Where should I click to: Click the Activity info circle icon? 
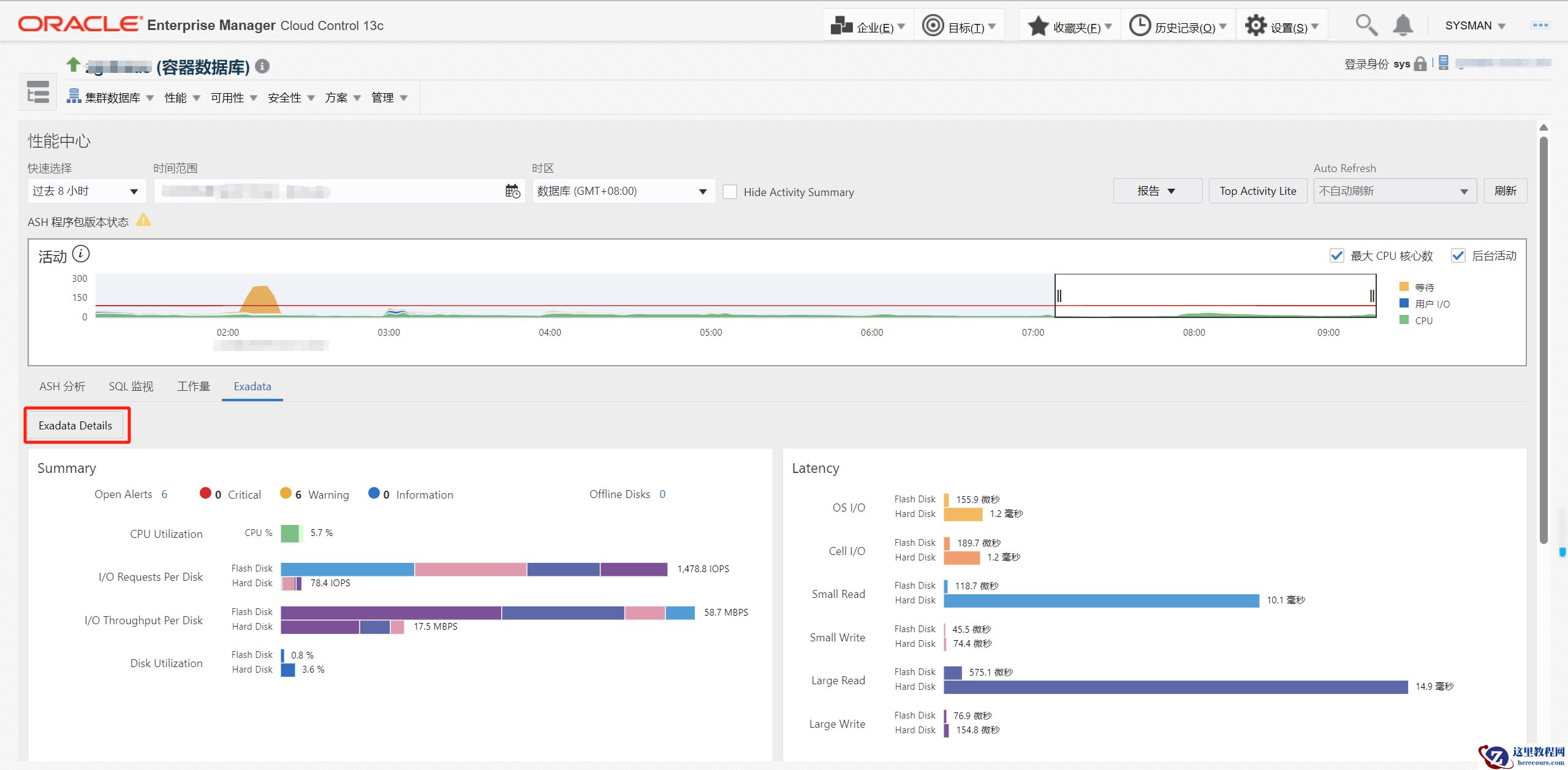(x=81, y=254)
